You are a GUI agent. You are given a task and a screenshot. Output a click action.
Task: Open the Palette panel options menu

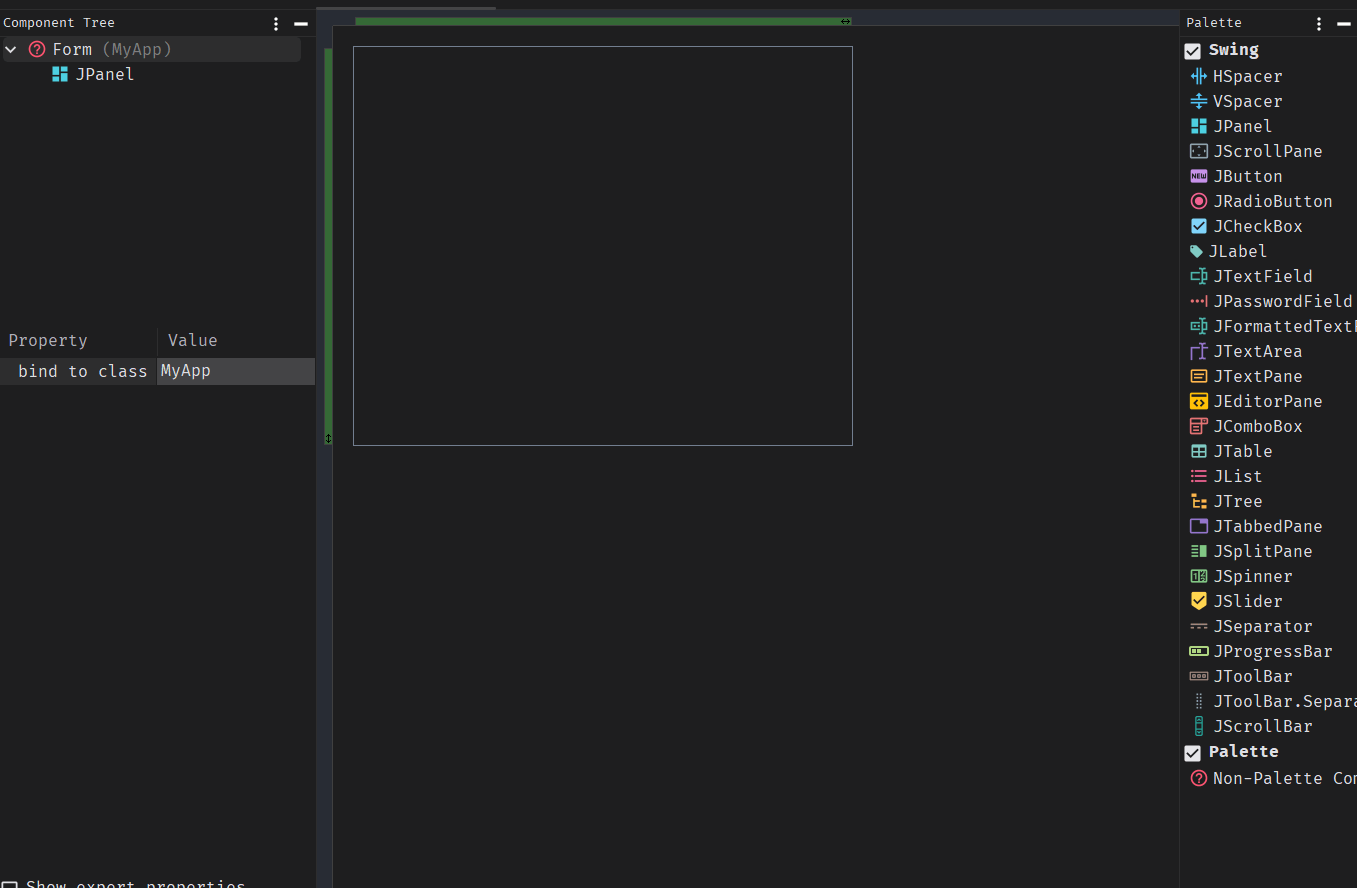(x=1319, y=23)
